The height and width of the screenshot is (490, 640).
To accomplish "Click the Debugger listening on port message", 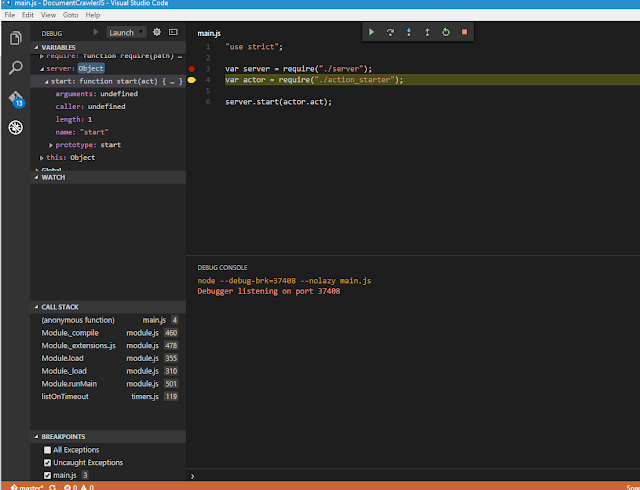I will coord(269,291).
